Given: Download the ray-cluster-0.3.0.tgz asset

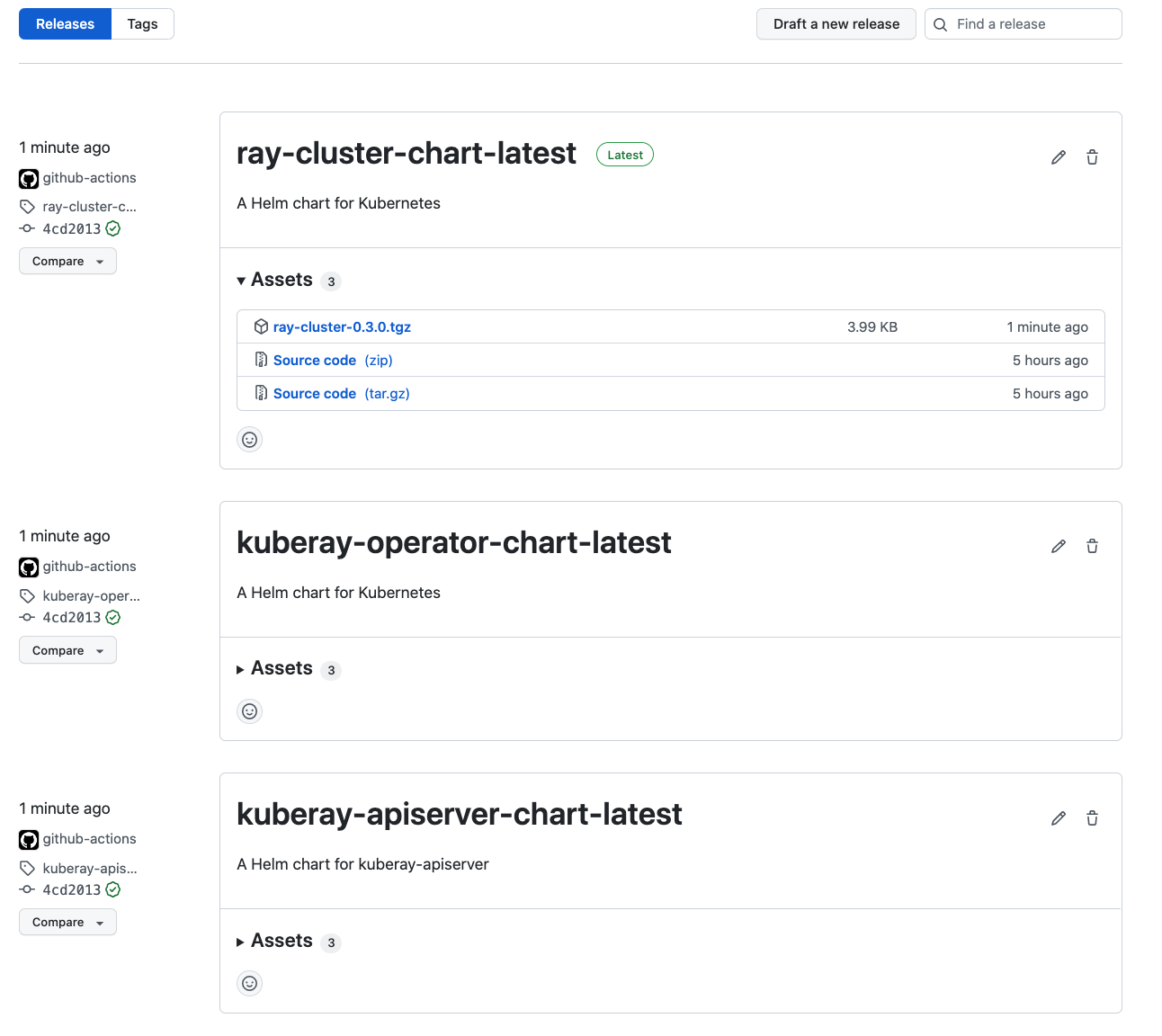Looking at the screenshot, I should click(x=342, y=326).
